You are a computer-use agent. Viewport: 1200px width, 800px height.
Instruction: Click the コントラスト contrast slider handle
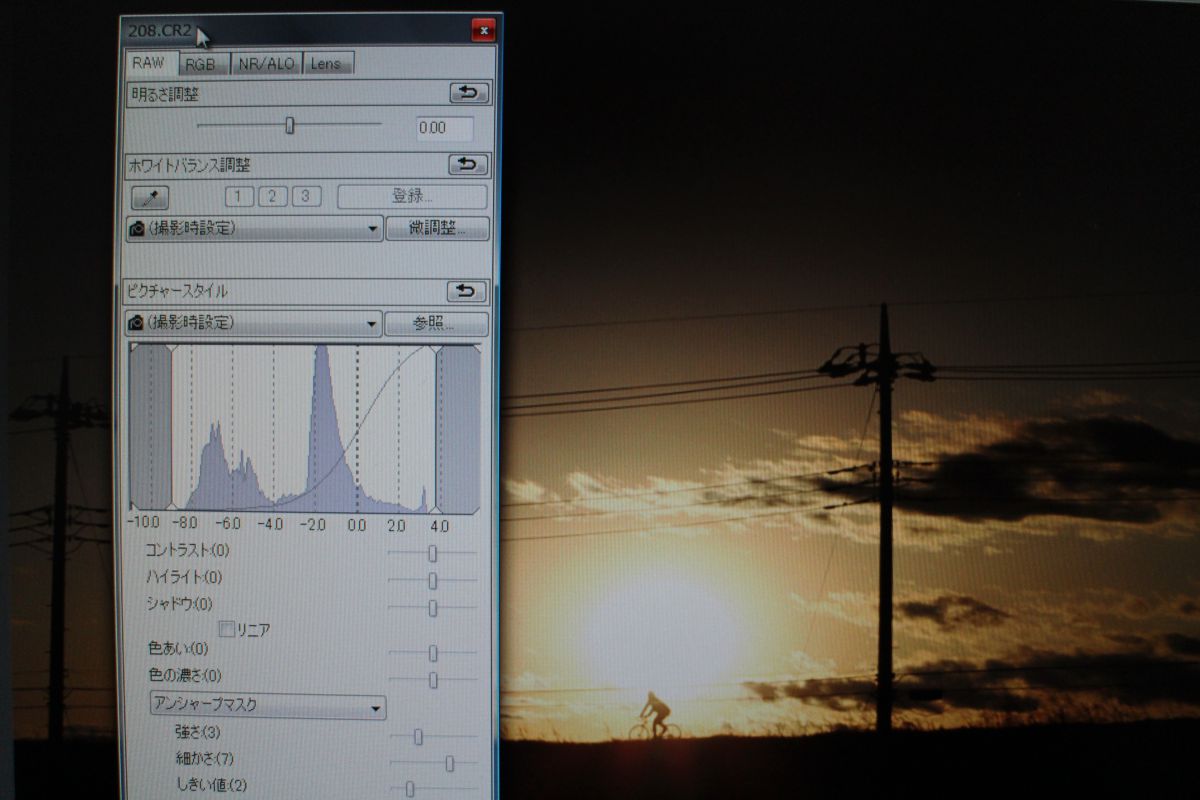pyautogui.click(x=433, y=553)
